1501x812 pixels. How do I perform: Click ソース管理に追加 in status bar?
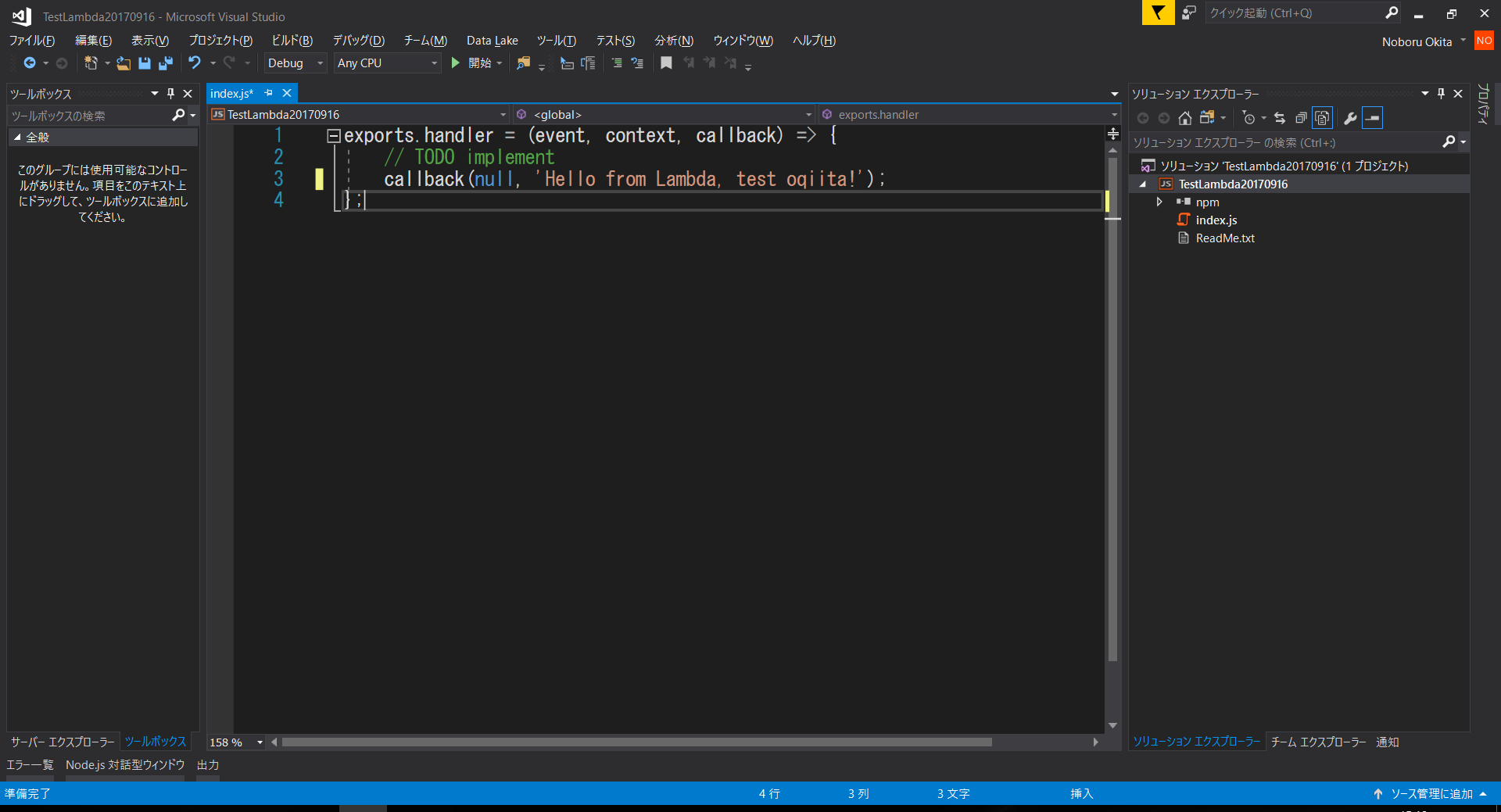pos(1431,793)
